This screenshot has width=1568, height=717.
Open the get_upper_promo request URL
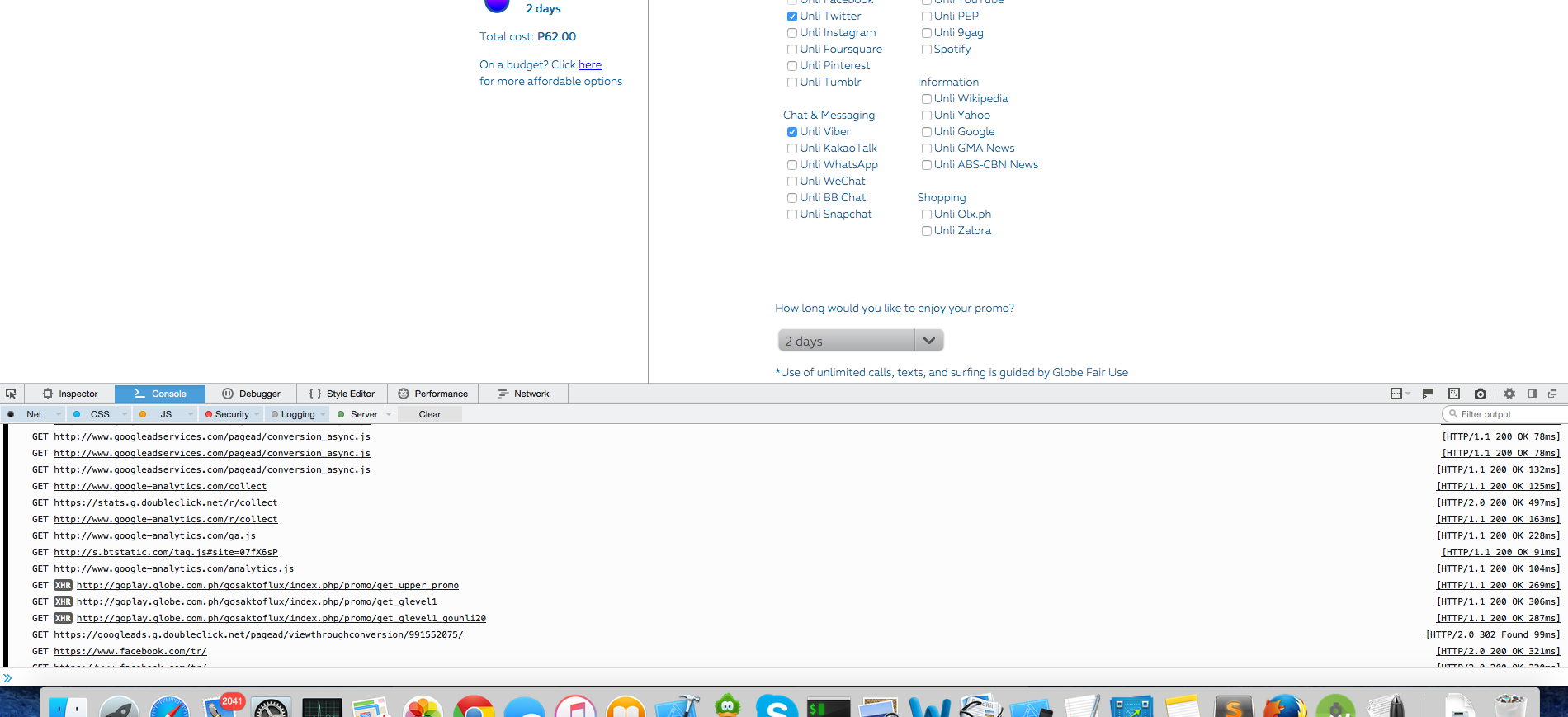pos(267,585)
